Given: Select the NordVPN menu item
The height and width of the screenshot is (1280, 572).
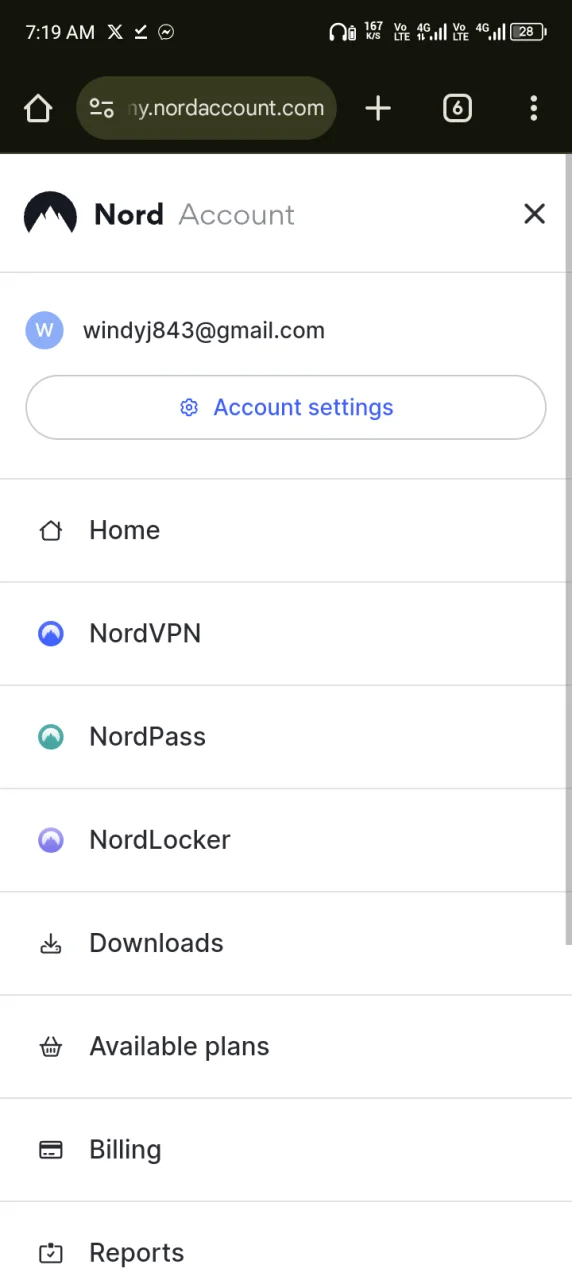Looking at the screenshot, I should [286, 633].
